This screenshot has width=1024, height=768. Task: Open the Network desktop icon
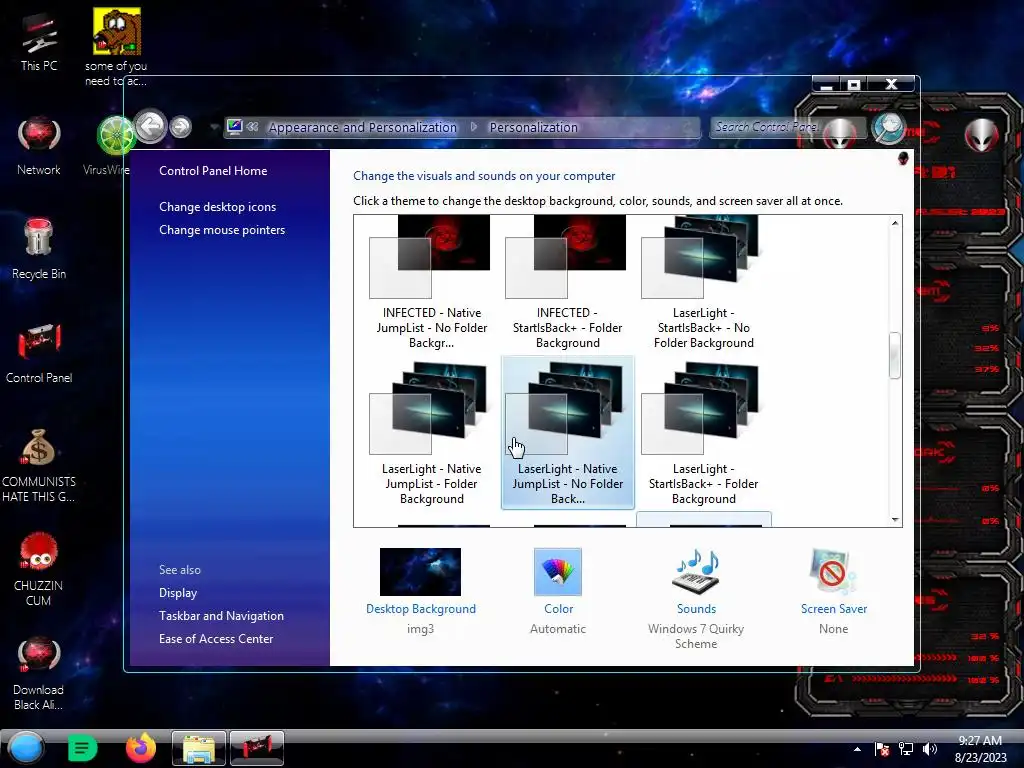pos(39,146)
